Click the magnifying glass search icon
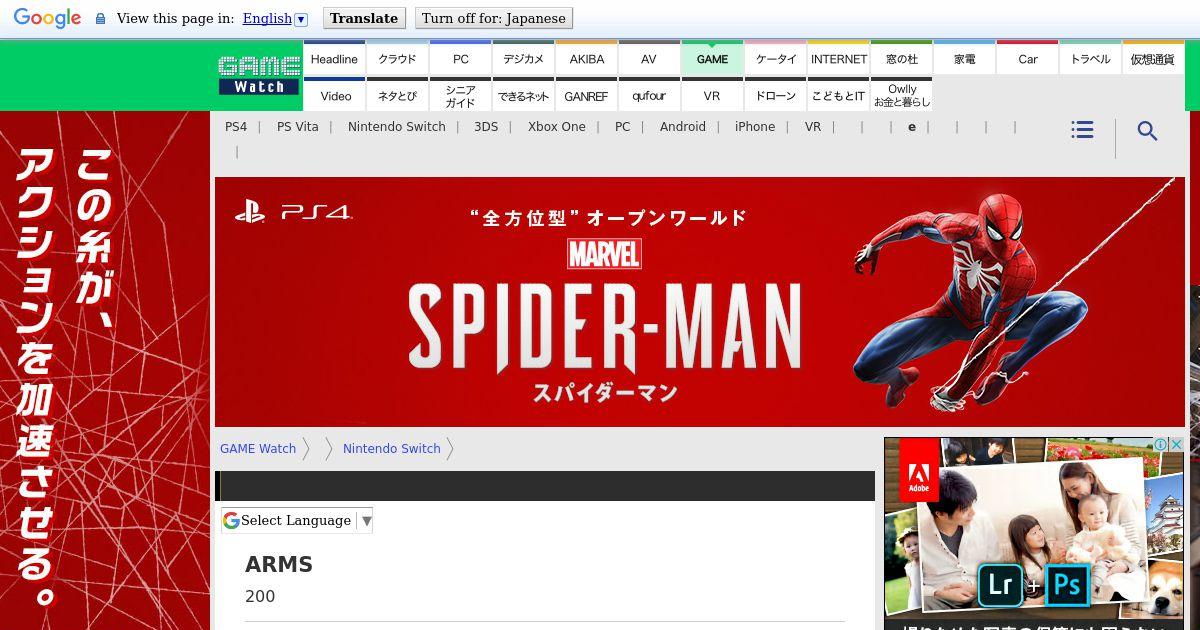The image size is (1200, 630). [x=1147, y=131]
